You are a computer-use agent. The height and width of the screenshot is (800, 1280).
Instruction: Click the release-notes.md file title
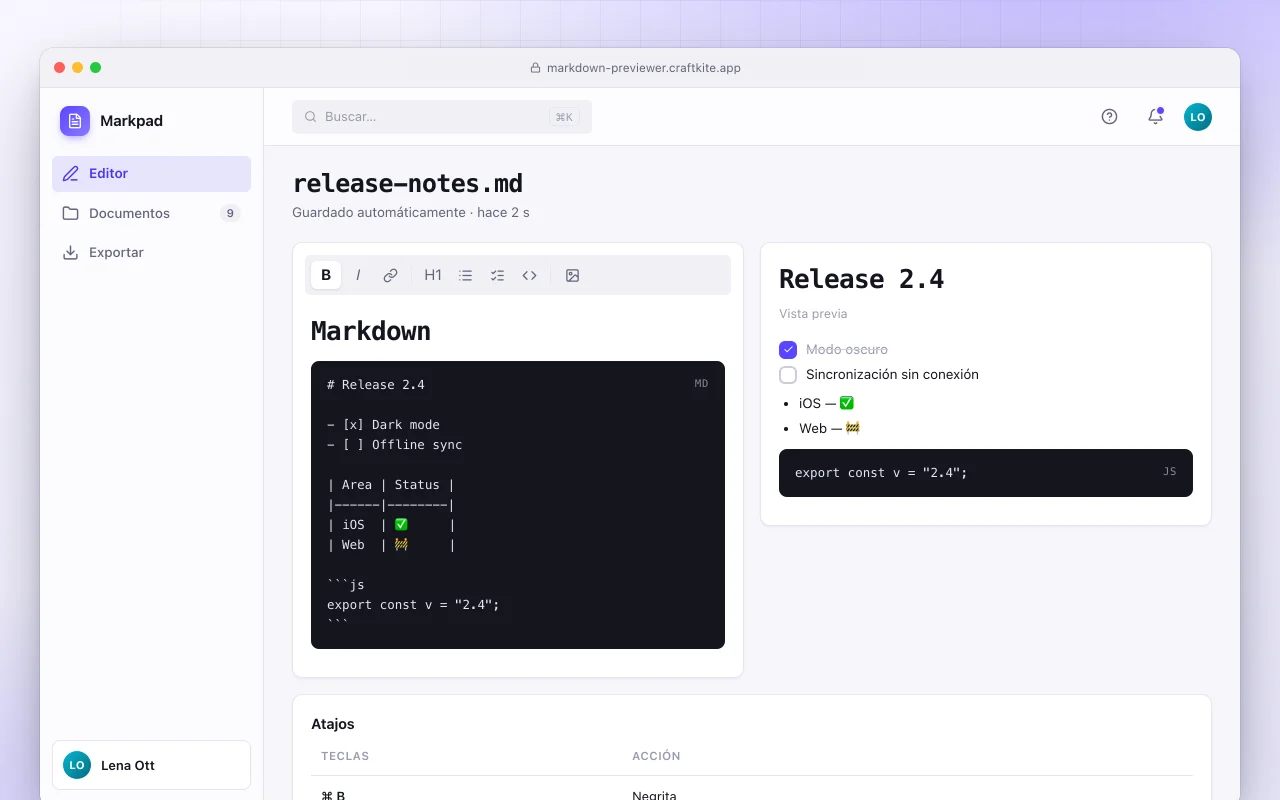coord(408,184)
